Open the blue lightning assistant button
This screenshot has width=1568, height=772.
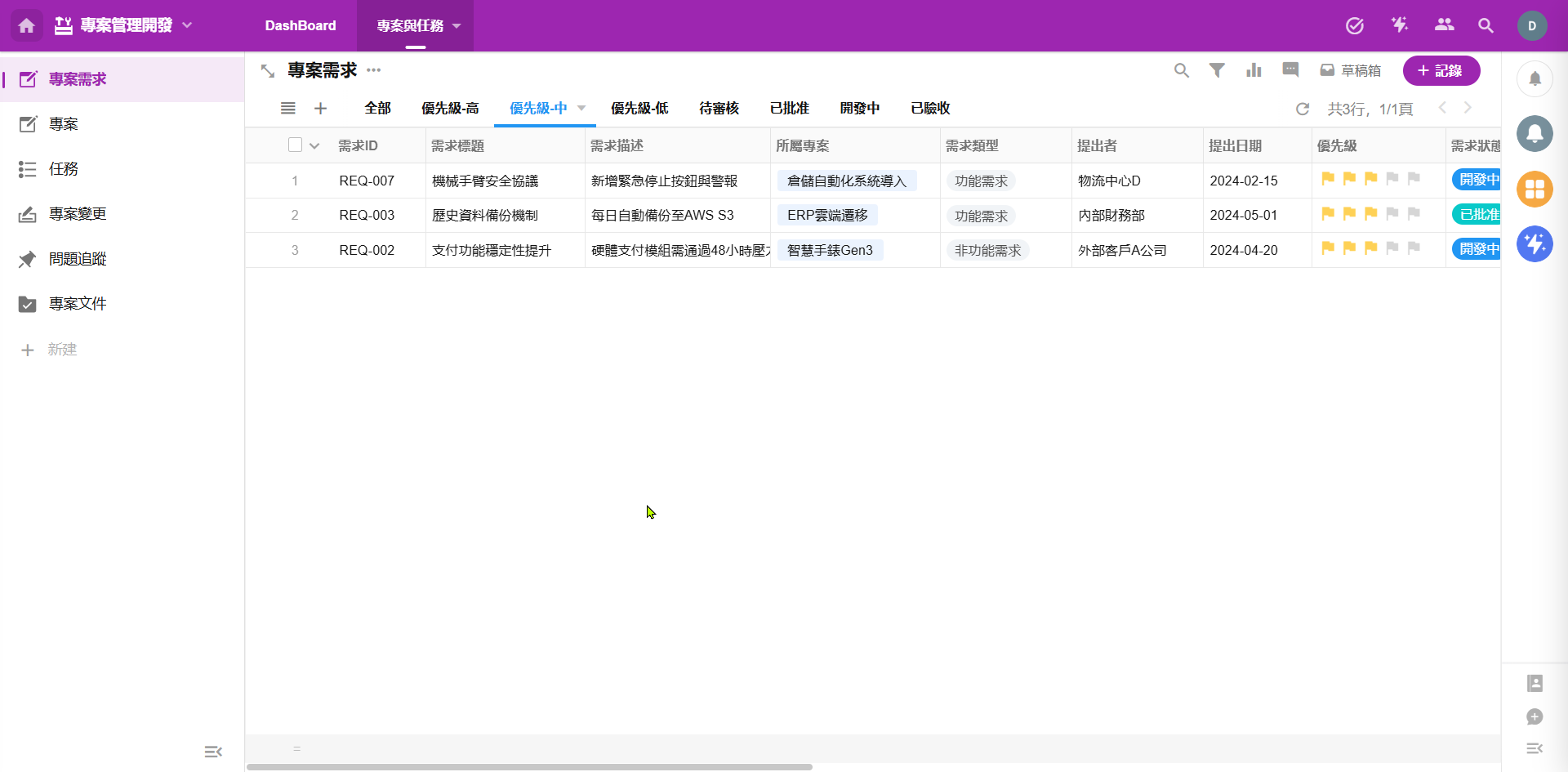pyautogui.click(x=1535, y=243)
